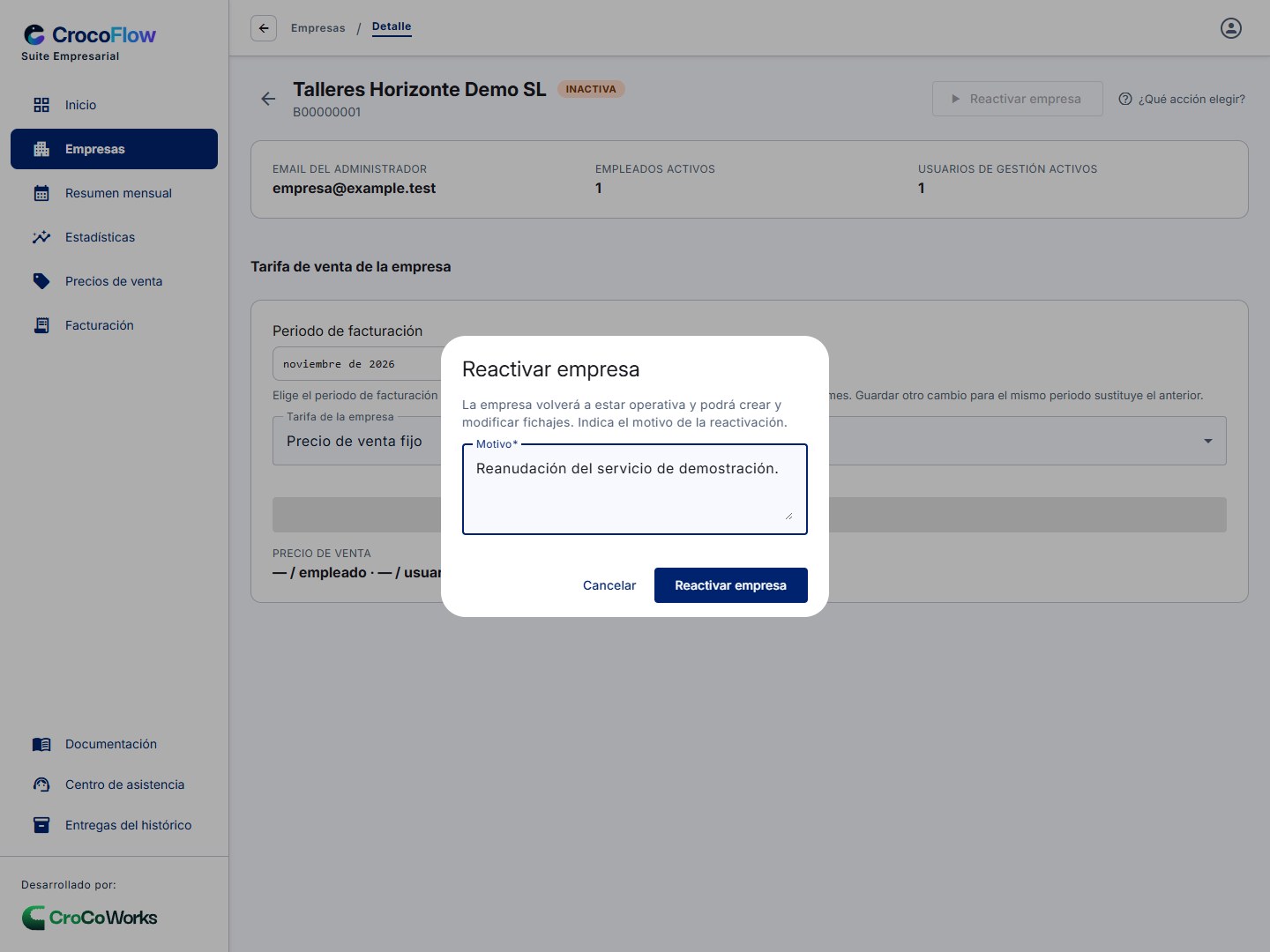Go to Centro de asistencia
Viewport: 1270px width, 952px height.
114,785
